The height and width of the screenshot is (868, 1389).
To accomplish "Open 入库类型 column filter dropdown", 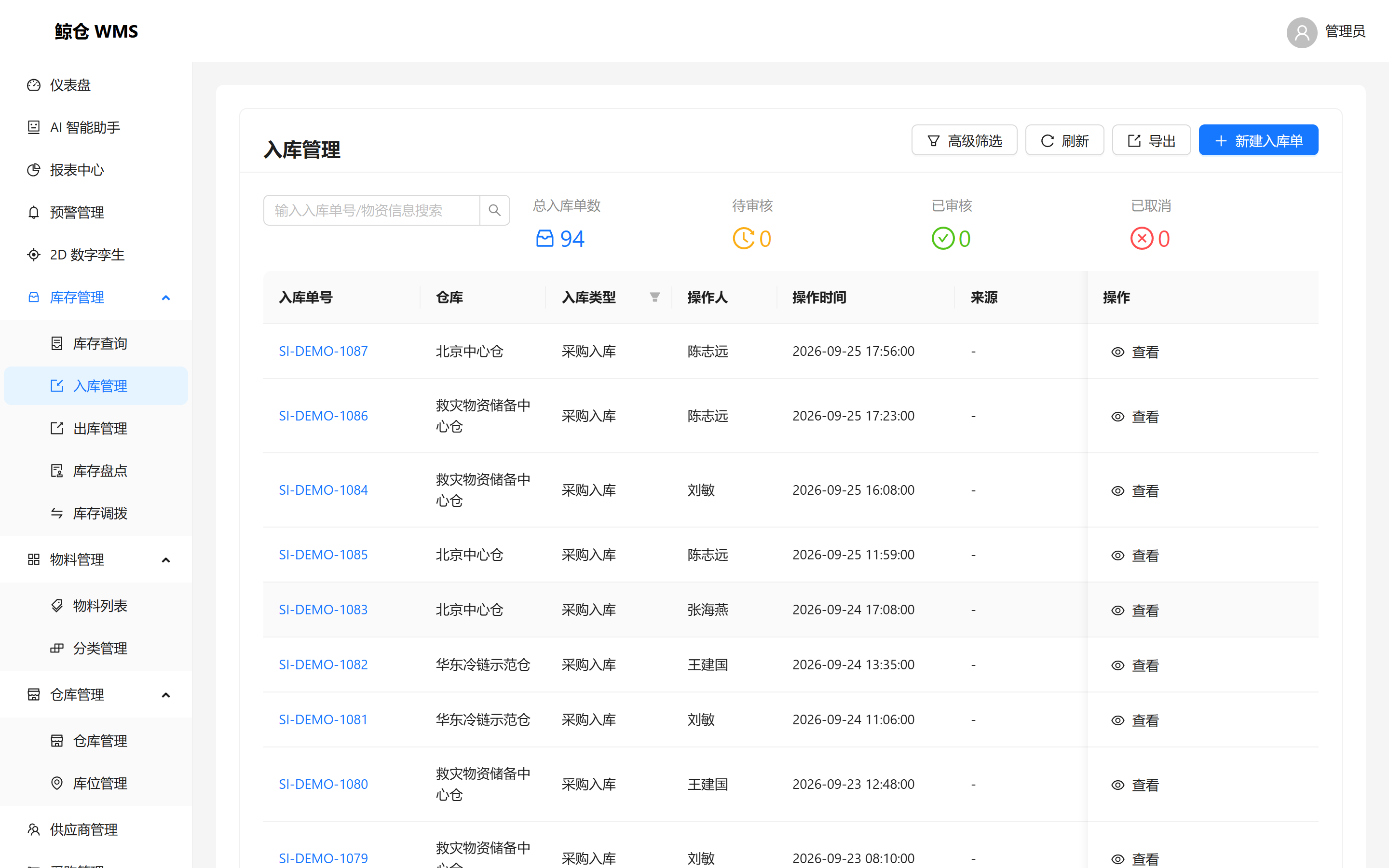I will pyautogui.click(x=654, y=298).
